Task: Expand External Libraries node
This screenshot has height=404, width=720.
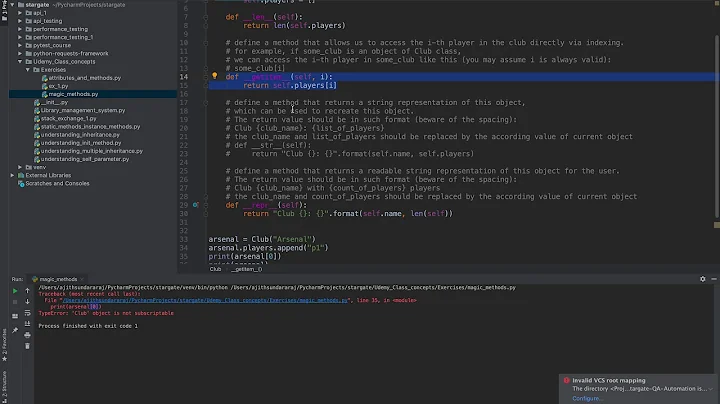Action: pyautogui.click(x=12, y=175)
